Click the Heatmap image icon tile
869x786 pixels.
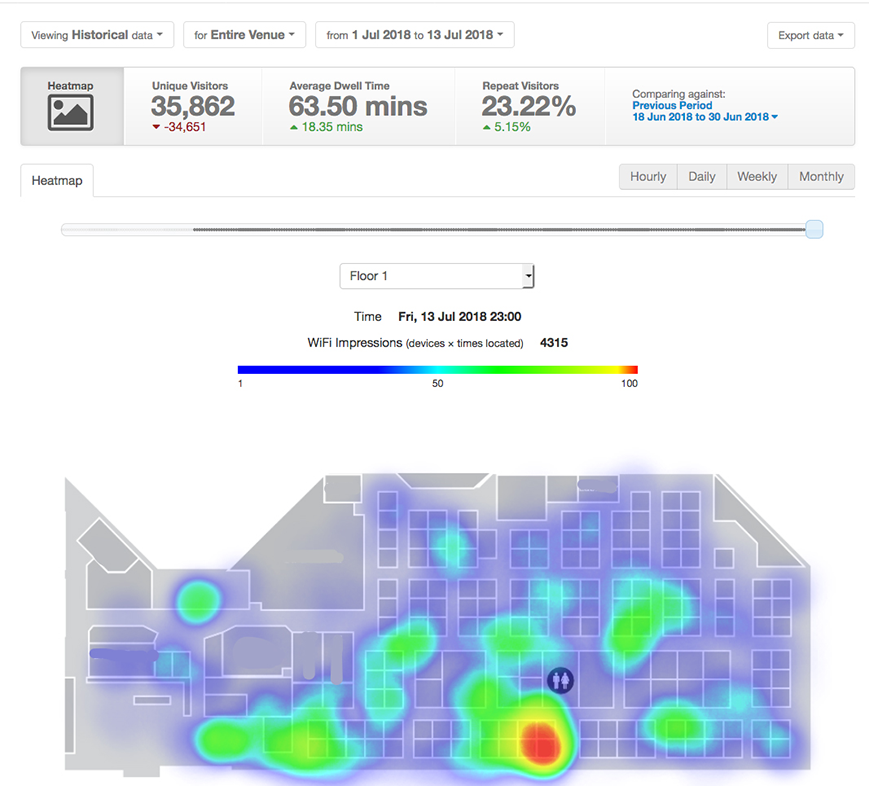72,106
